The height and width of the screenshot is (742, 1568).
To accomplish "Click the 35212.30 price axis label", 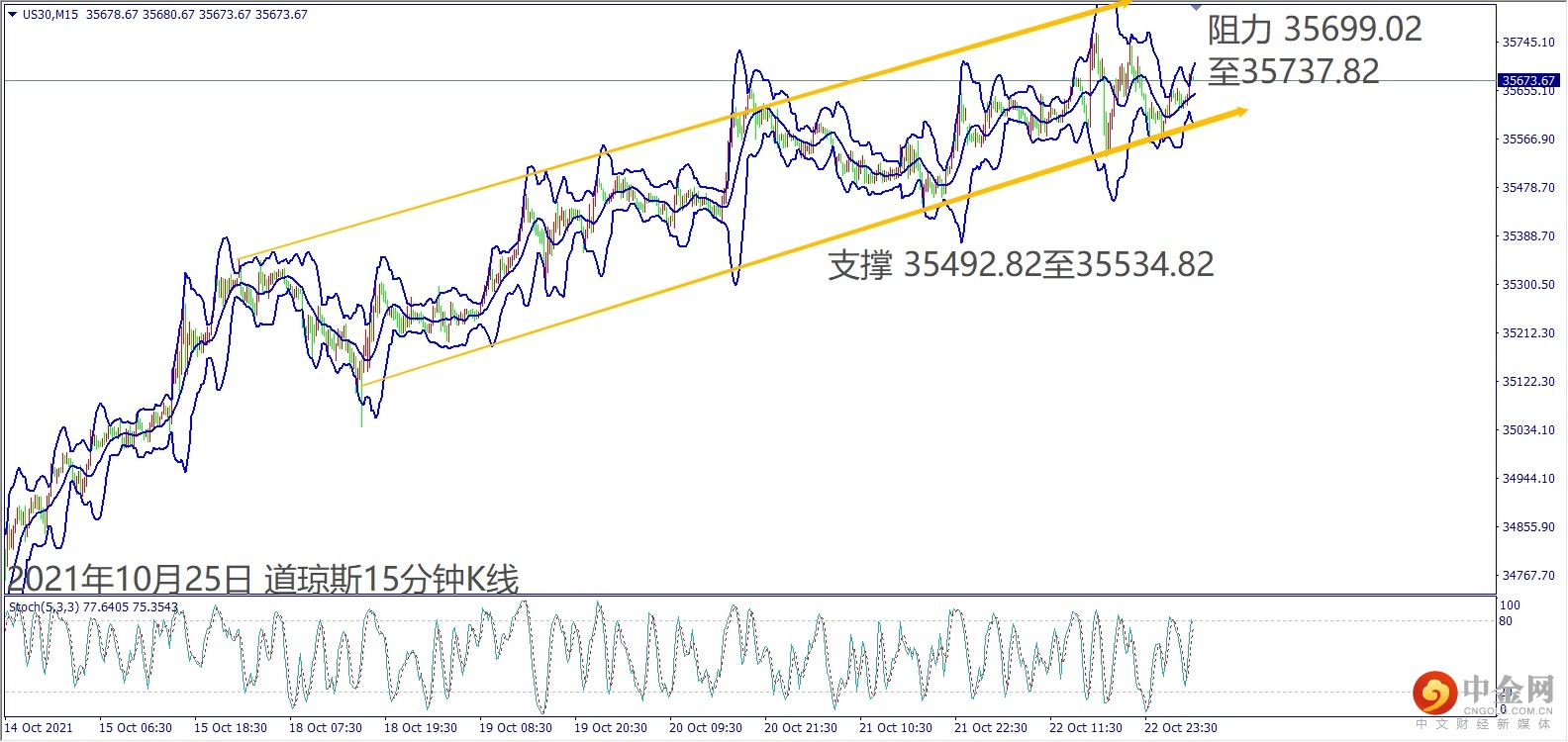I will 1528,333.
